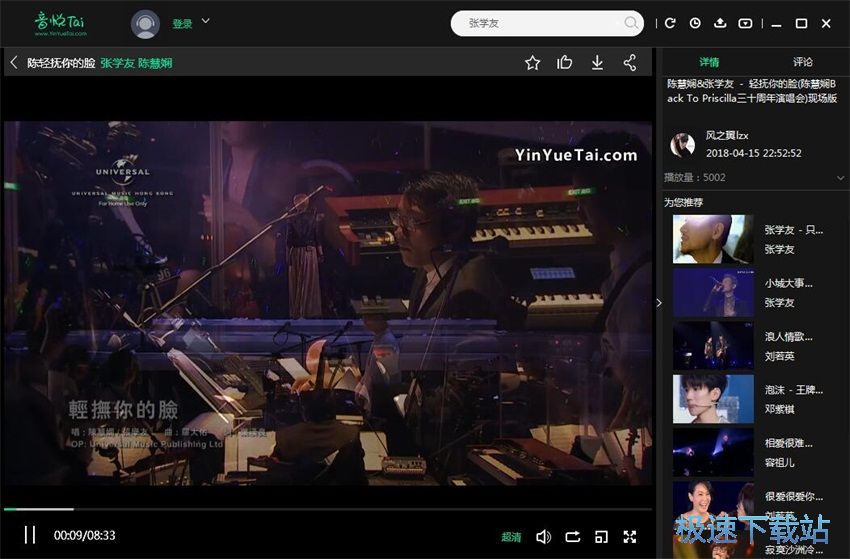Click artist name 邓紫棋

coord(780,409)
